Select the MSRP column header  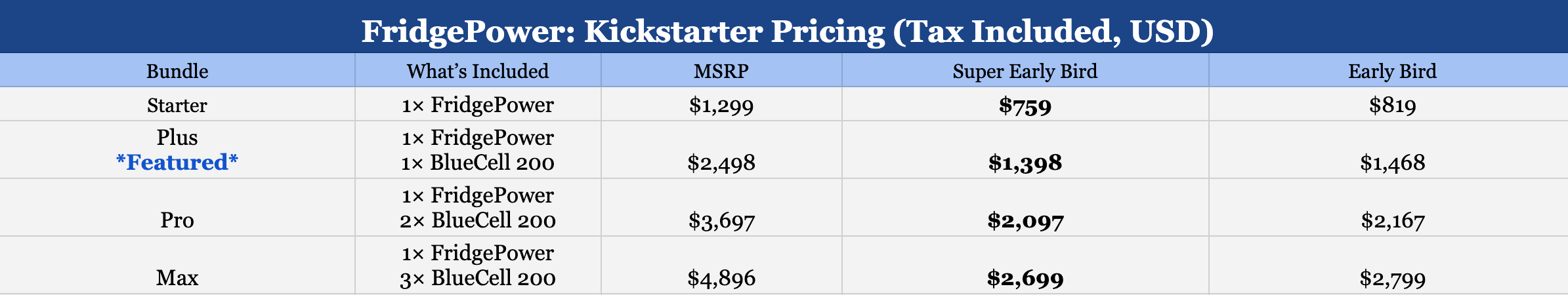pos(721,71)
